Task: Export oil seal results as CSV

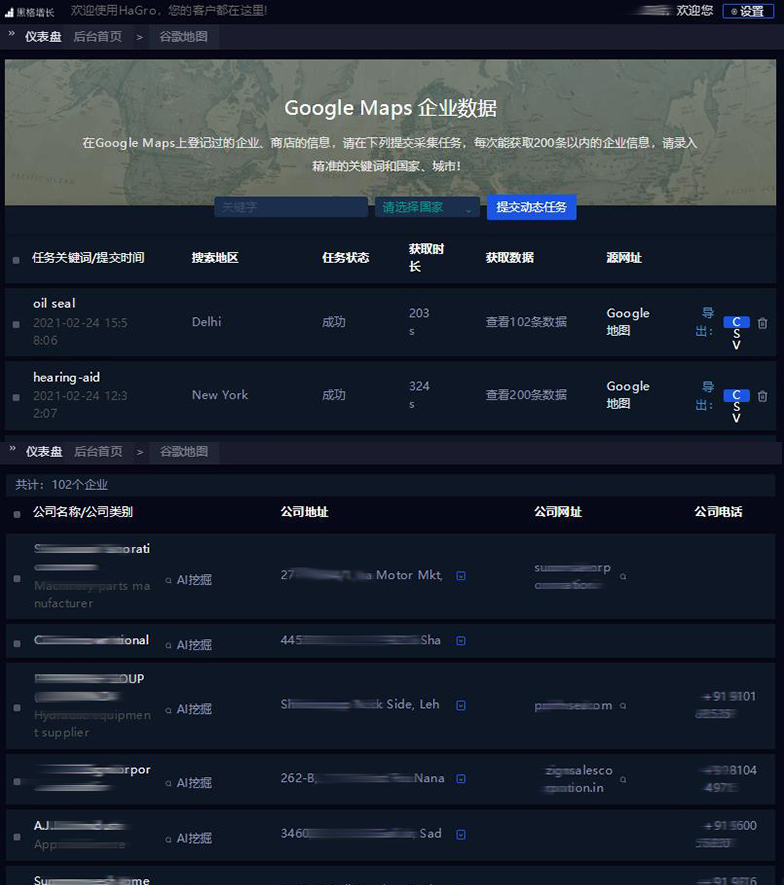Action: [x=736, y=323]
